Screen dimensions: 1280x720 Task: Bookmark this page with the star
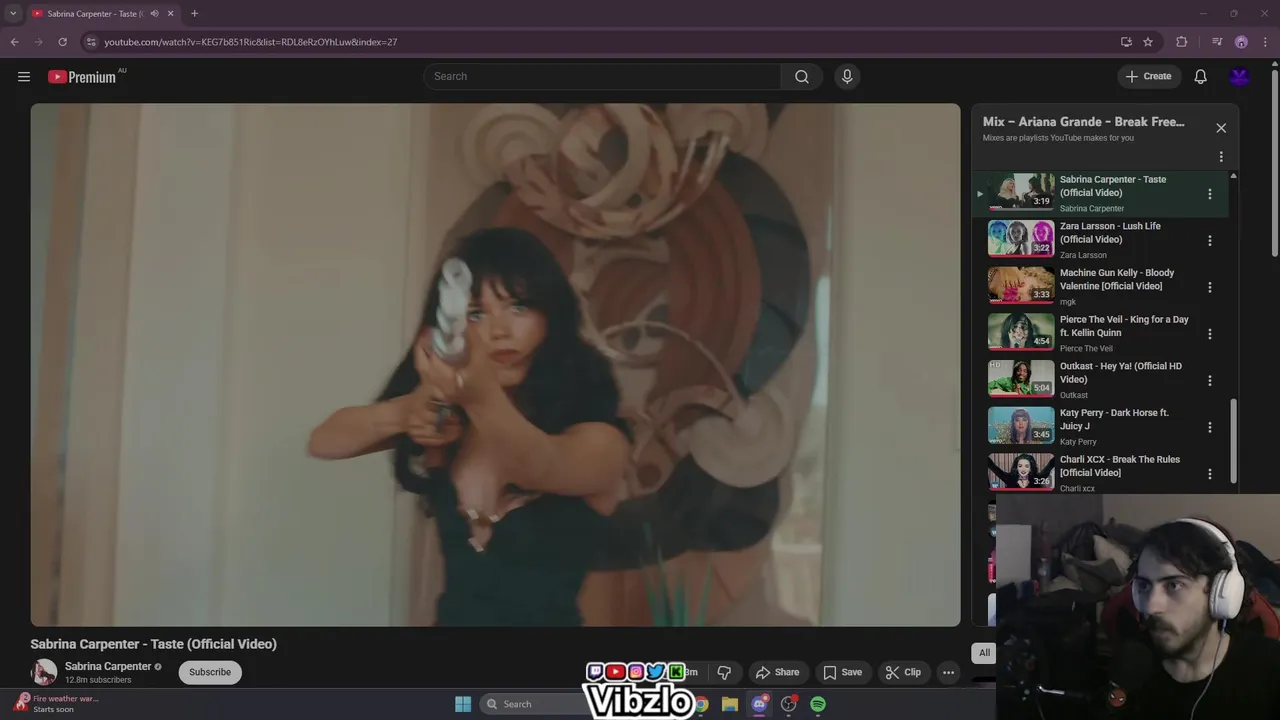pos(1148,42)
